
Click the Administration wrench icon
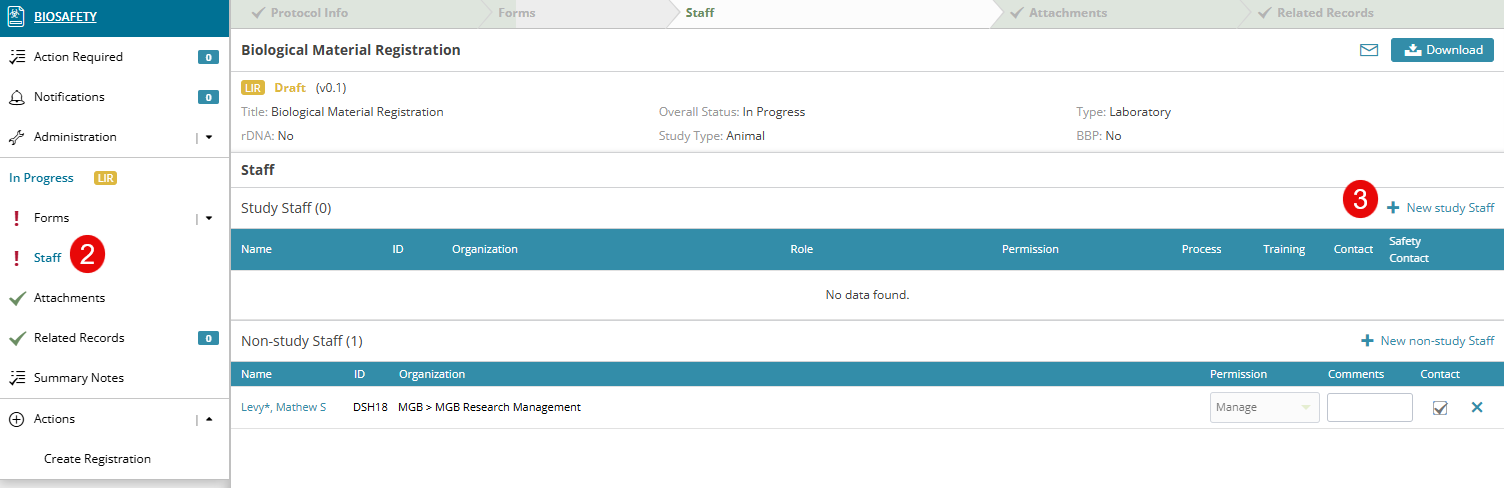[x=16, y=137]
